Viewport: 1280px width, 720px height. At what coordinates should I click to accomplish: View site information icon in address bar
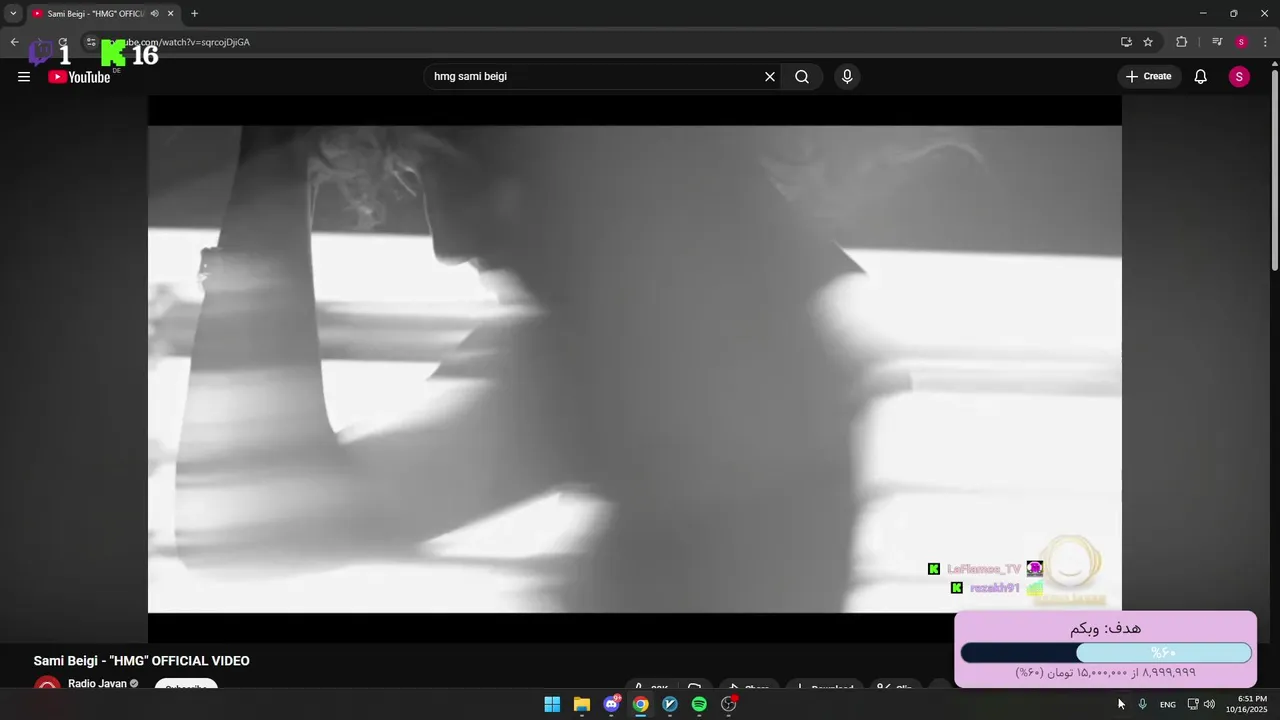tap(91, 42)
